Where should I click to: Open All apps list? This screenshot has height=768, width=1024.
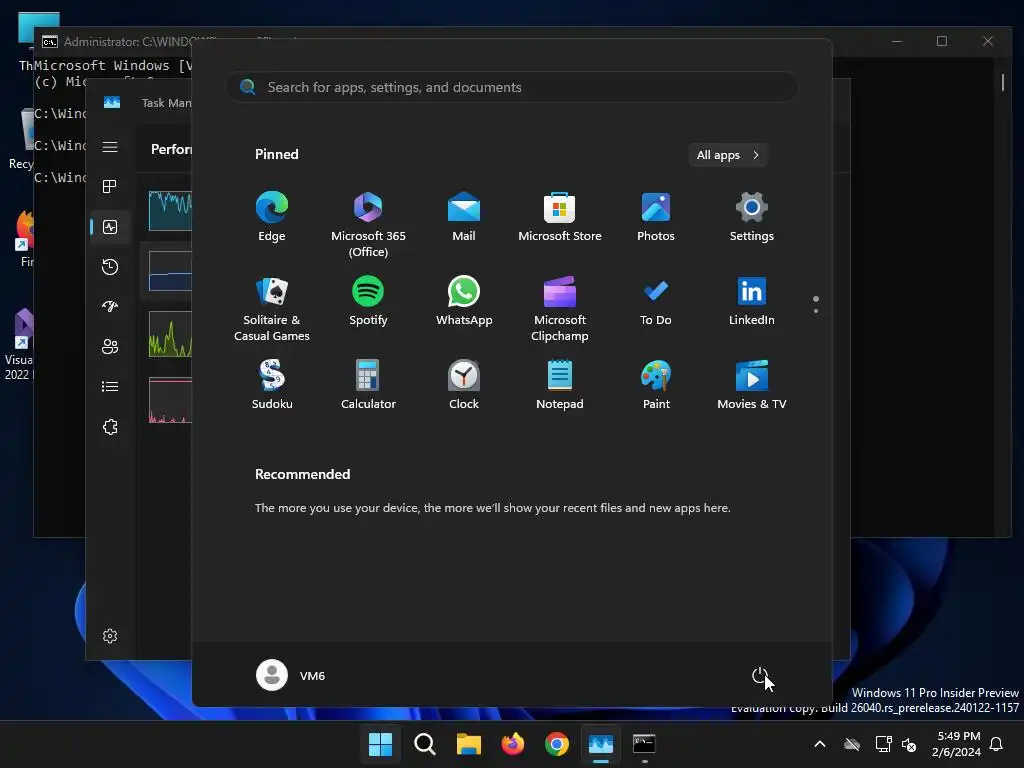(x=728, y=155)
